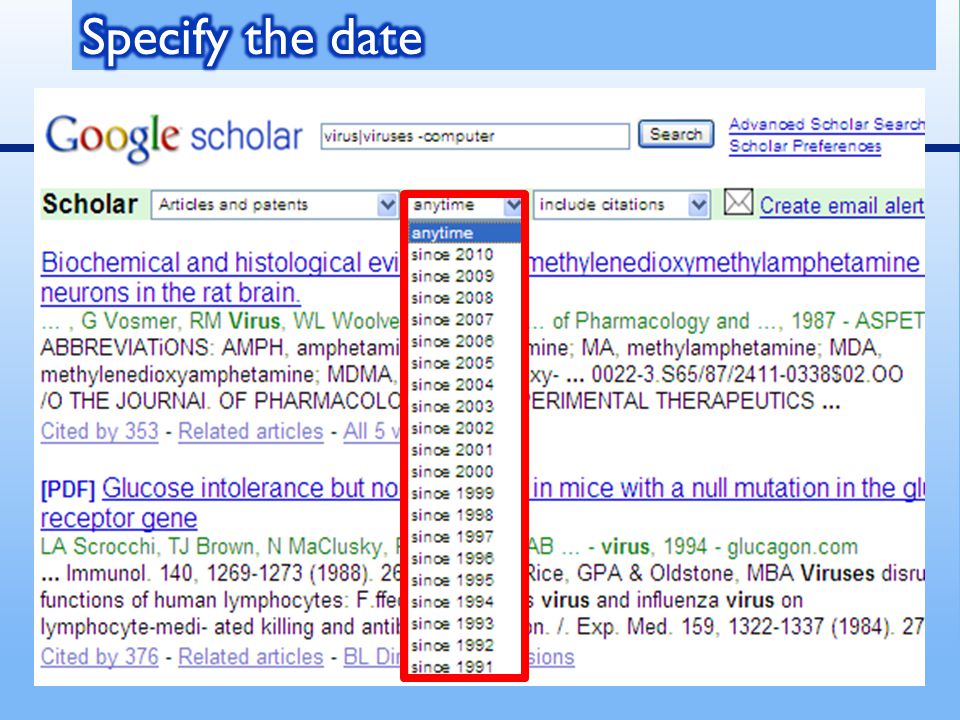The image size is (960, 720).
Task: Open the include citations dropdown
Action: pyautogui.click(x=622, y=204)
